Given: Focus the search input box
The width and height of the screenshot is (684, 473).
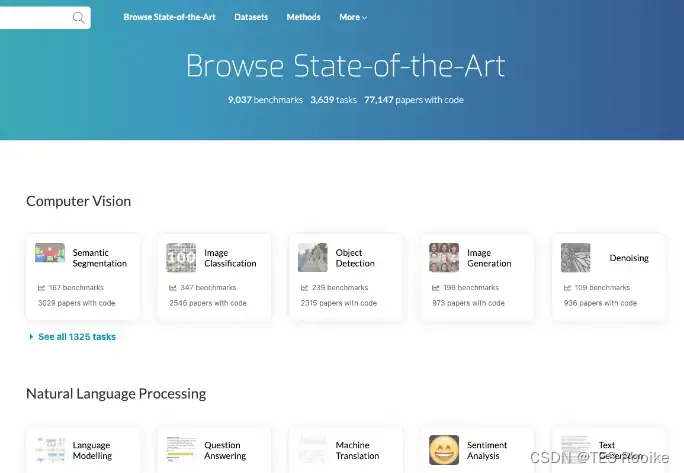Looking at the screenshot, I should click(45, 17).
